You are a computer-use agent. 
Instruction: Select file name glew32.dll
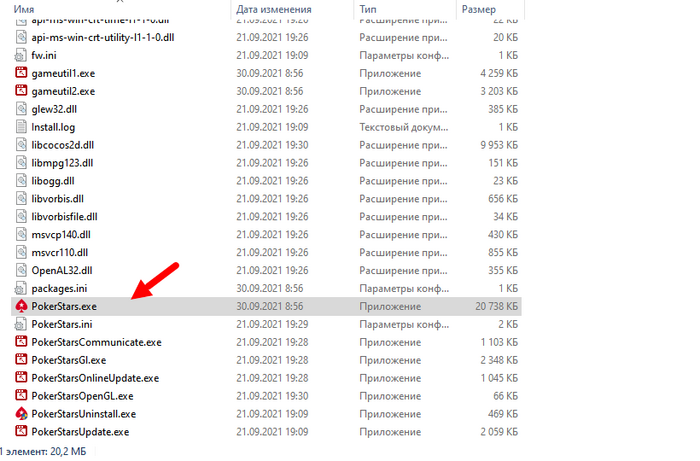[54, 109]
